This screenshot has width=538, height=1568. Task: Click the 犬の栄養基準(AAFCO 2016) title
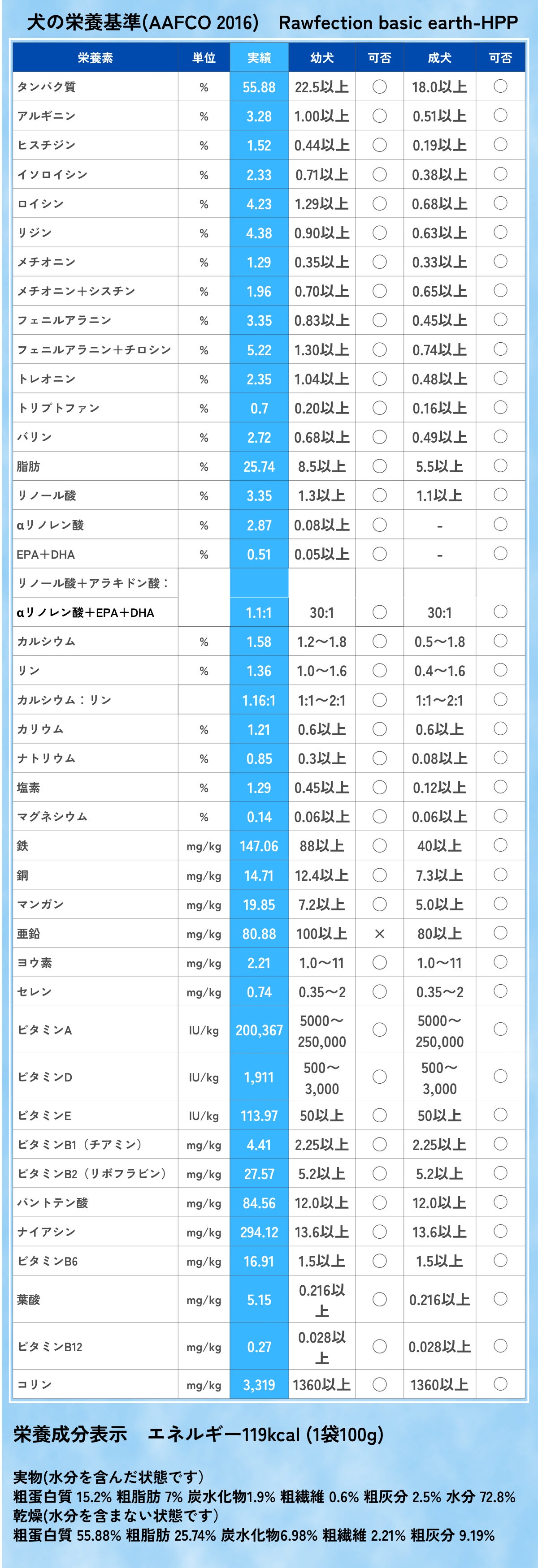tap(143, 23)
